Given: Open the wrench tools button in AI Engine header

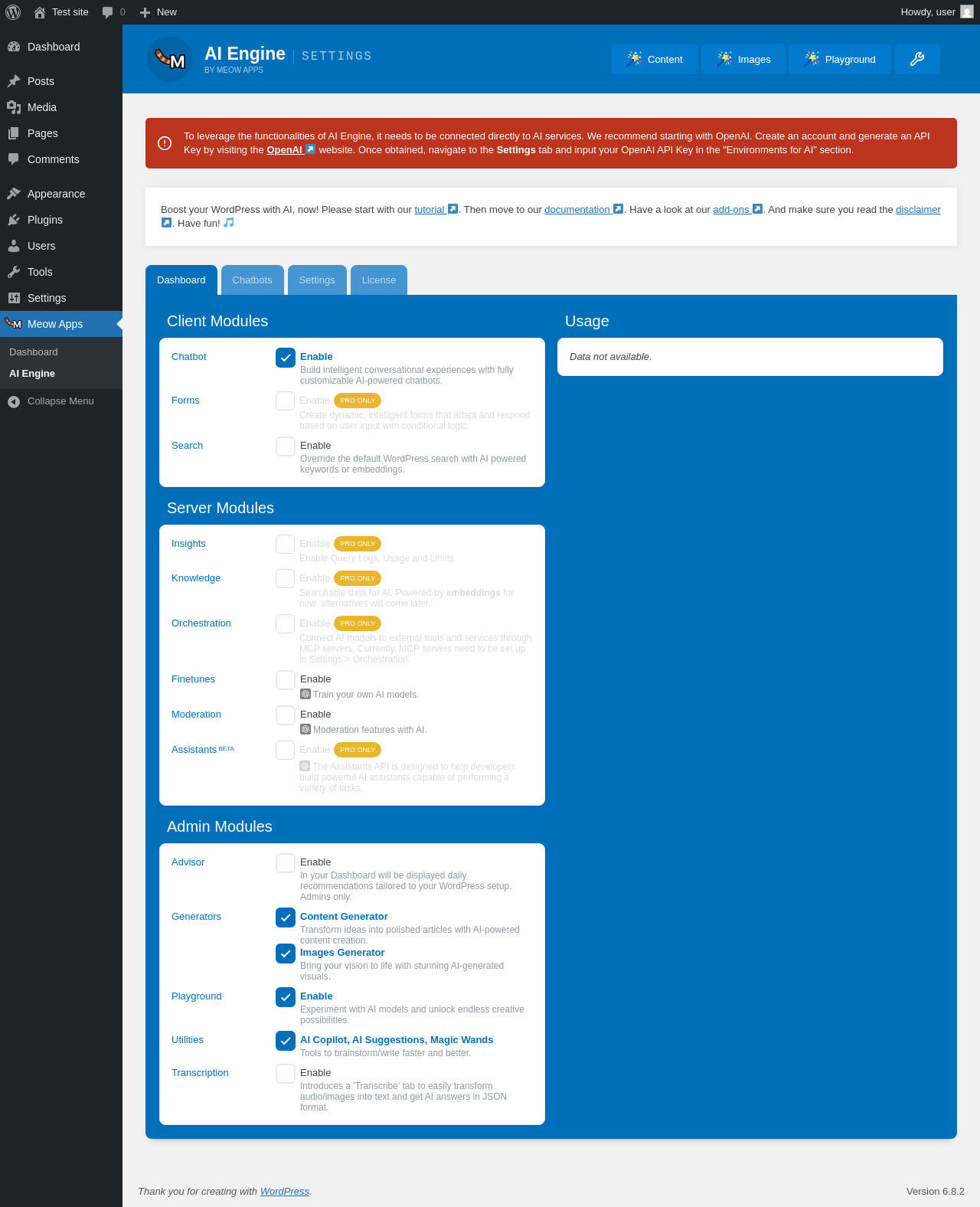Looking at the screenshot, I should (x=917, y=59).
